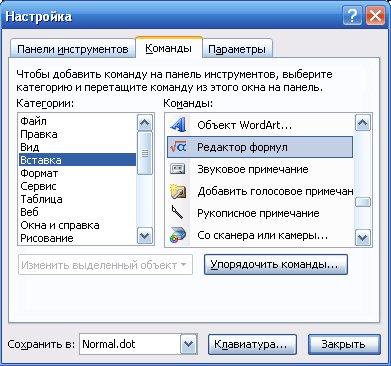The width and height of the screenshot is (391, 366).
Task: Click the Клавиатура button
Action: [252, 344]
